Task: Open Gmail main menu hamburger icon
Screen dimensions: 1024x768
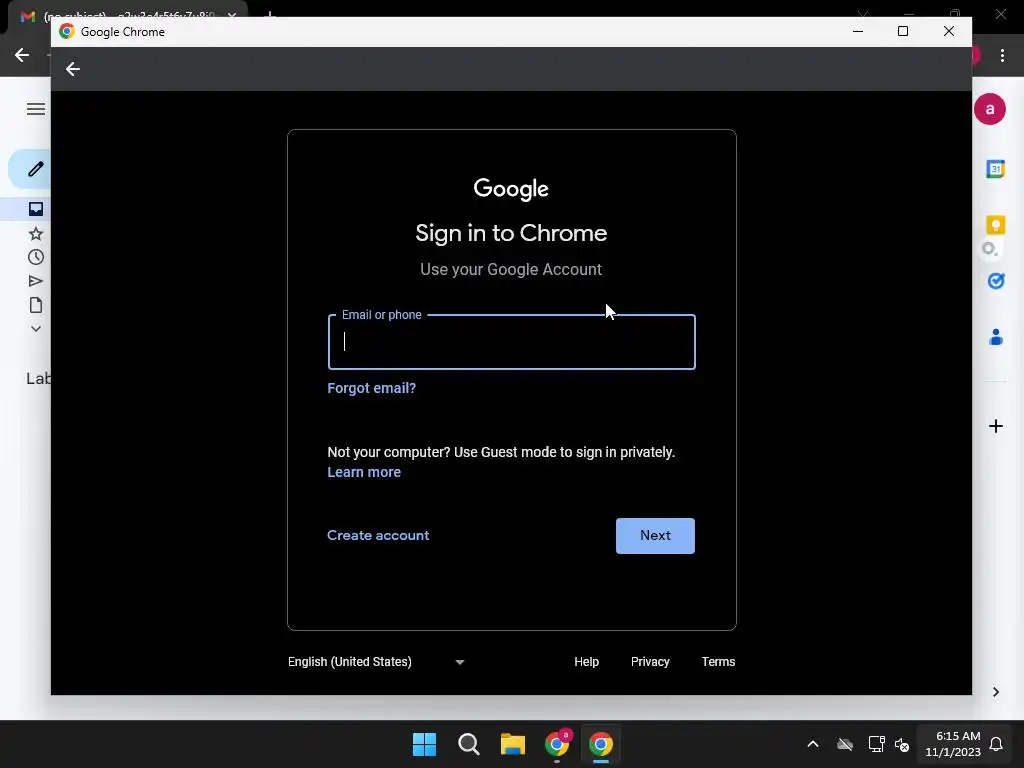Action: [36, 109]
